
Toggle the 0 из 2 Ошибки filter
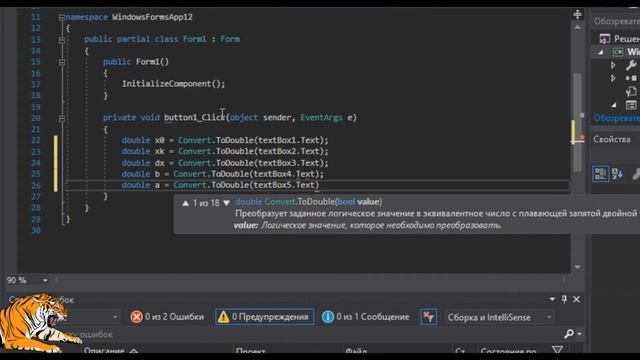[167, 317]
